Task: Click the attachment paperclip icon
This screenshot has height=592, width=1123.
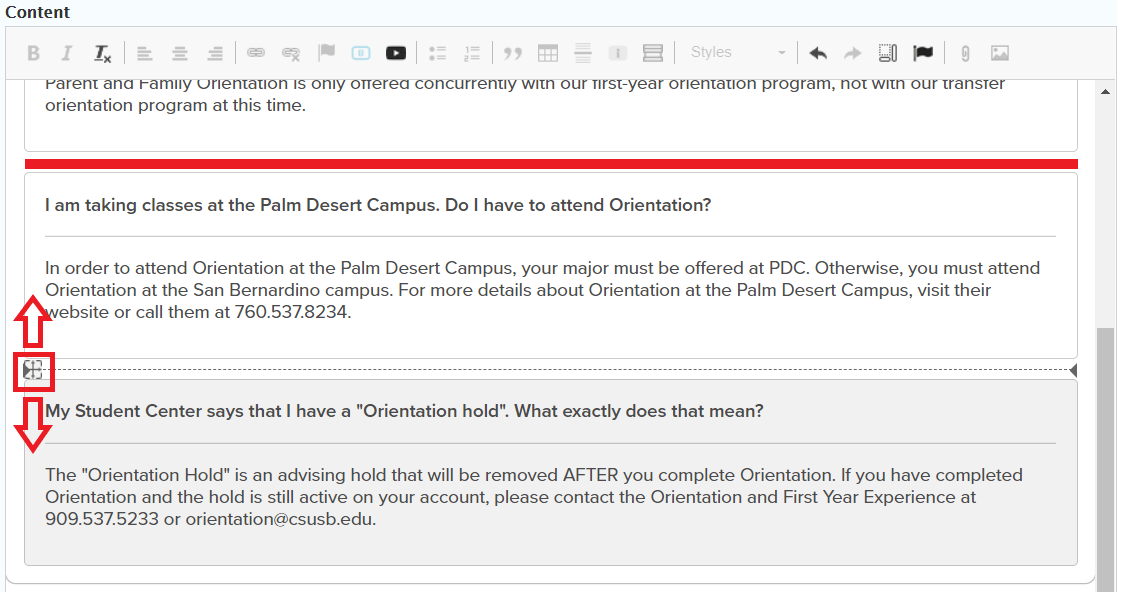Action: (965, 53)
